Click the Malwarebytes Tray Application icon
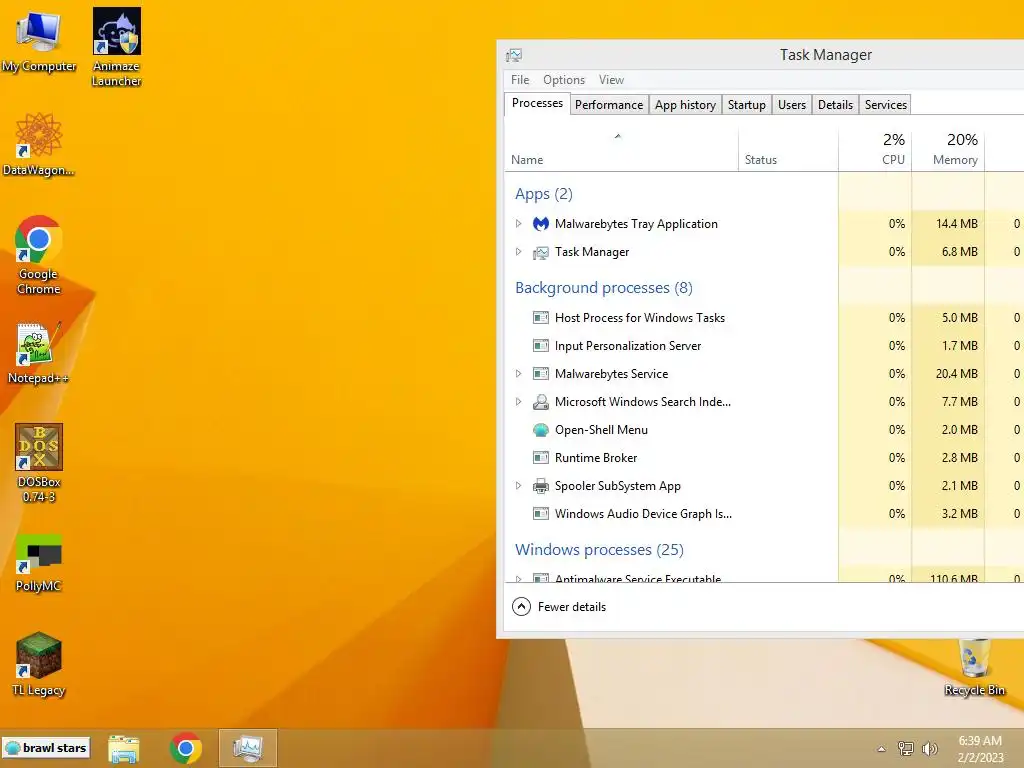 (541, 224)
